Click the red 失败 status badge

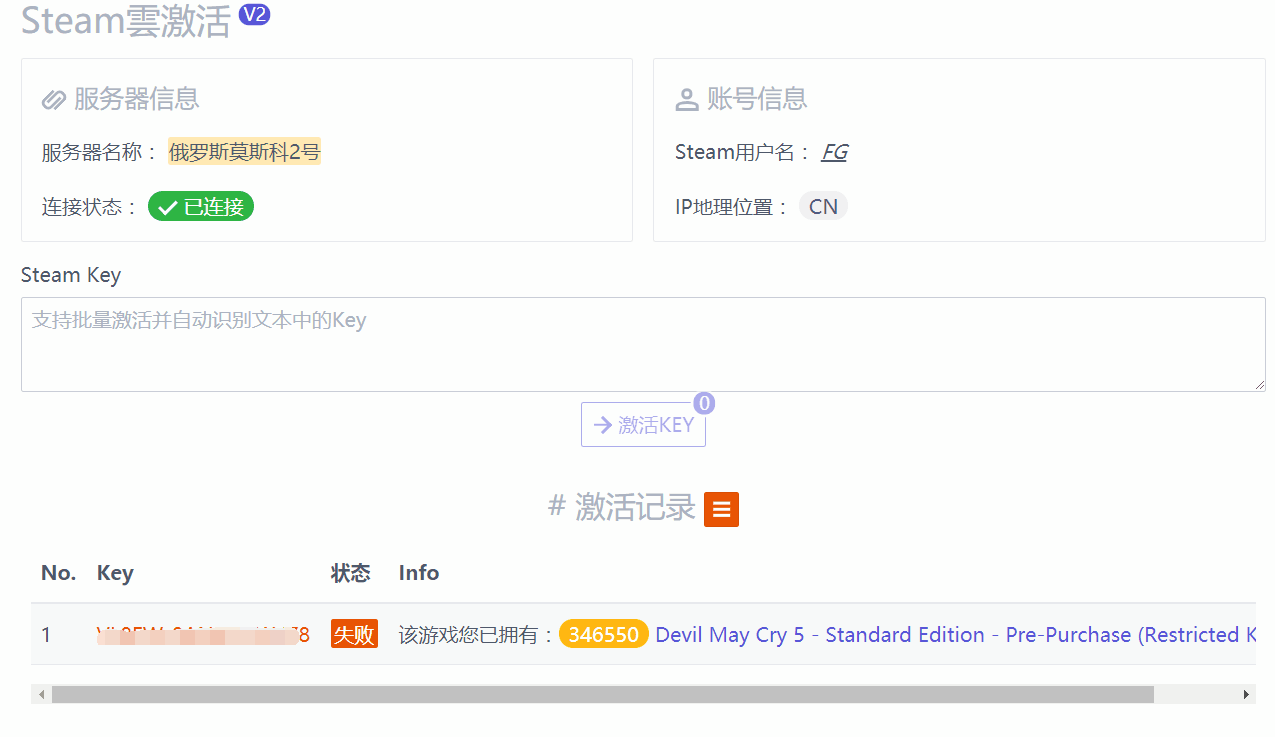point(354,634)
